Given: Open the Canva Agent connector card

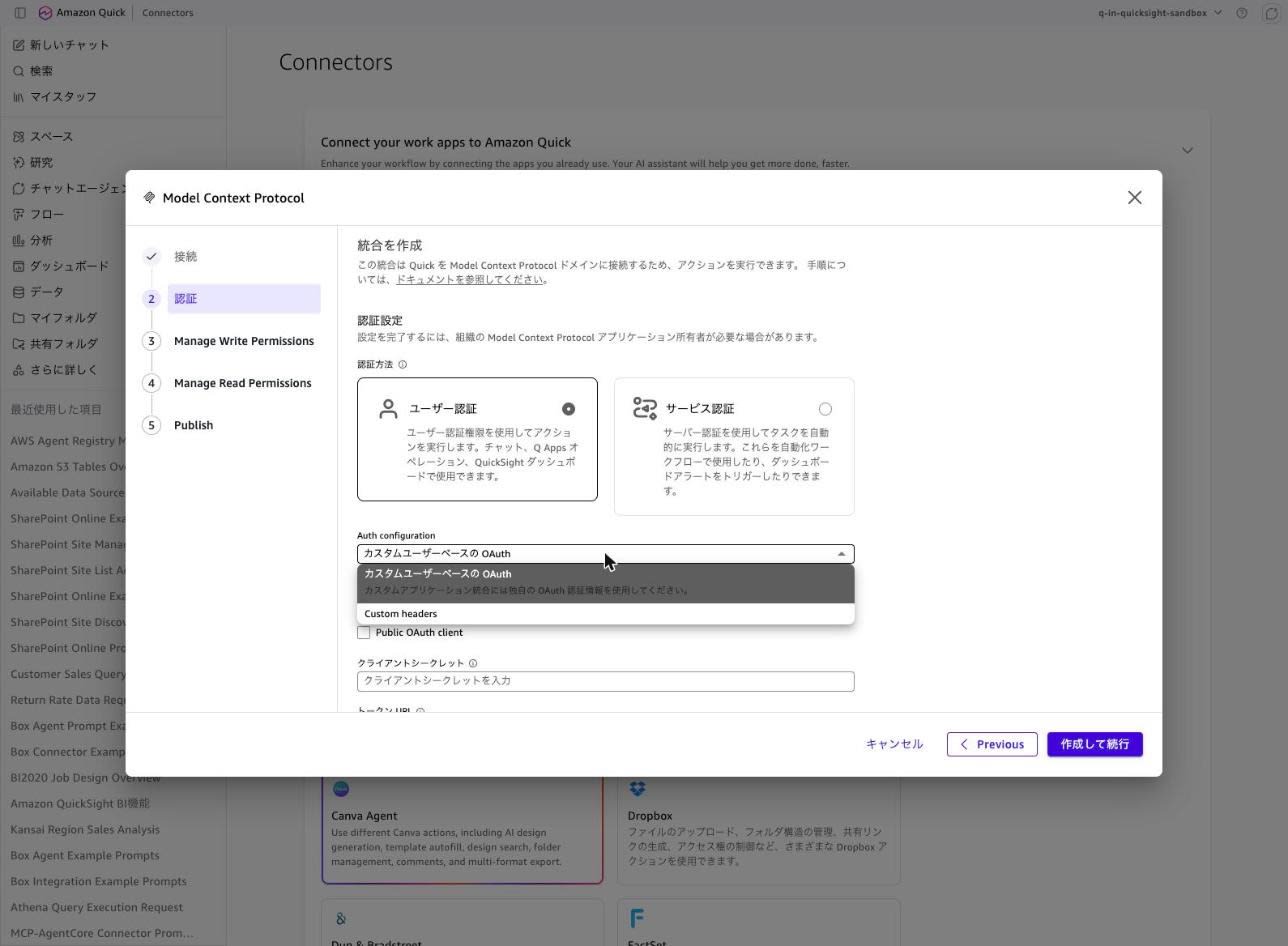Looking at the screenshot, I should 462,828.
